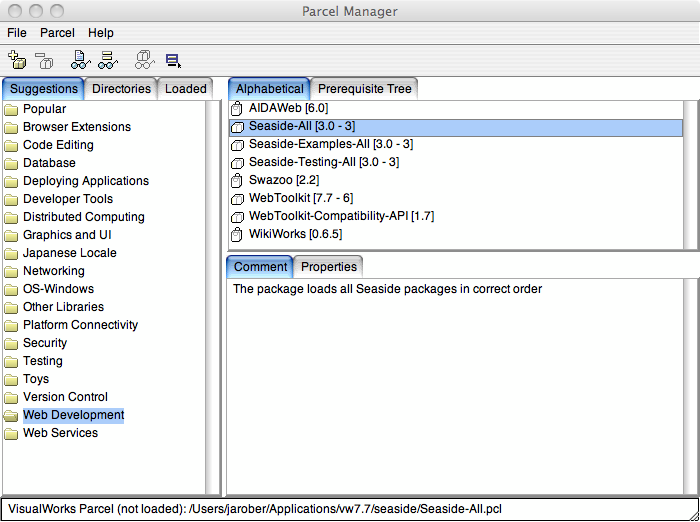Click the Graphics and UI folder icon
This screenshot has height=522, width=700.
(x=11, y=235)
